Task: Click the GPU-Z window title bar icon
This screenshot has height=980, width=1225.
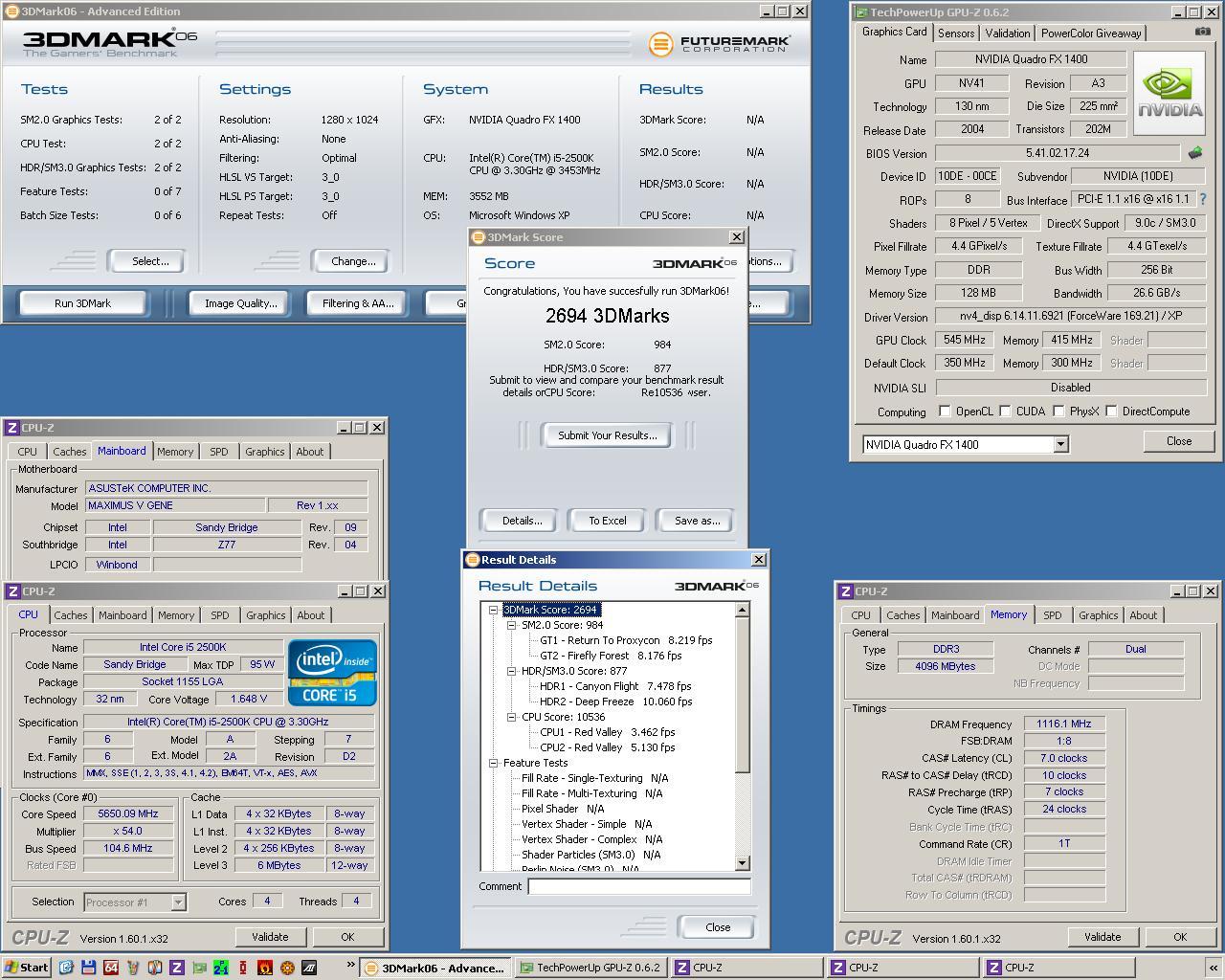Action: (861, 12)
